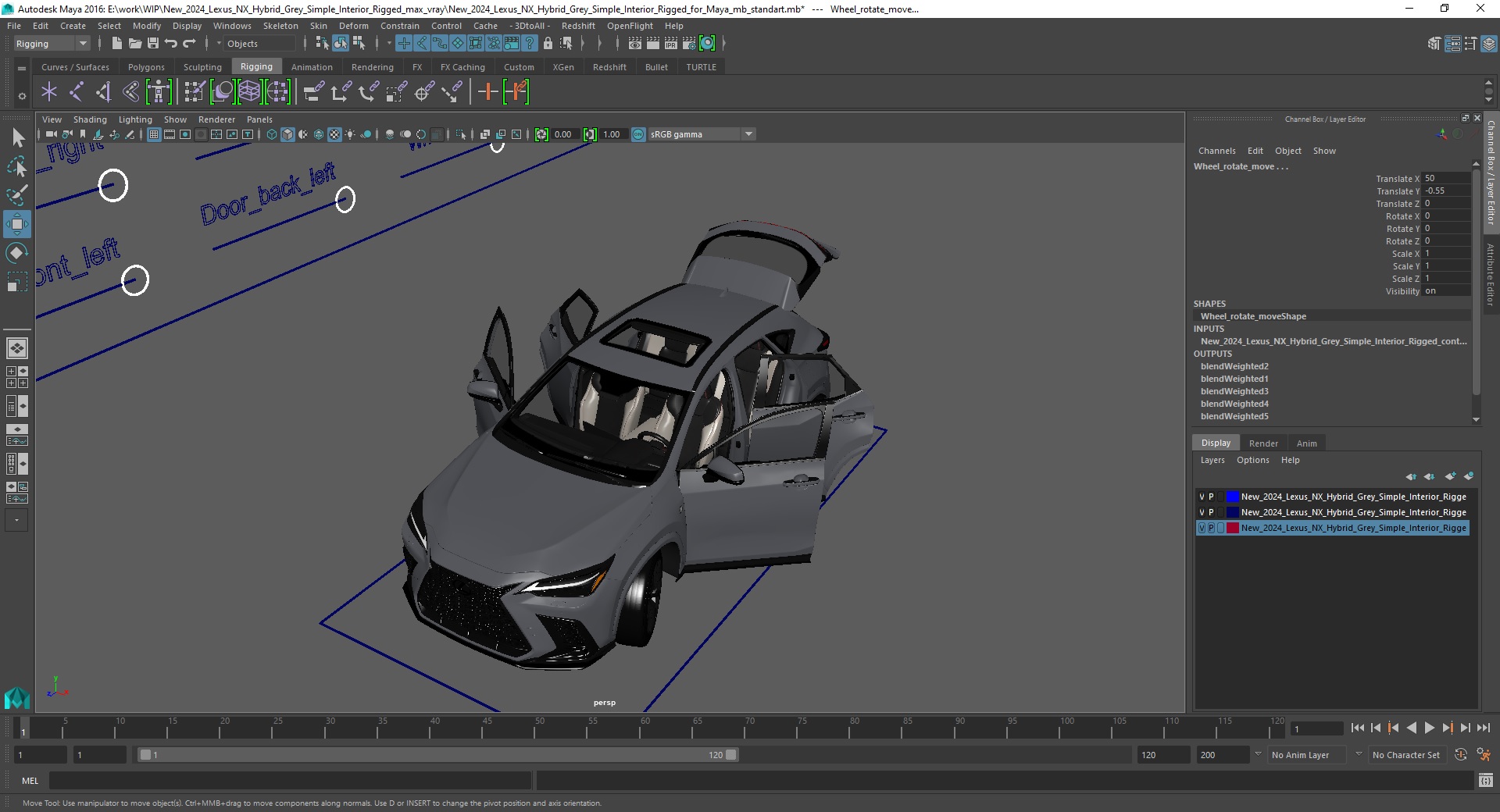Click Play forwards button

tap(1429, 728)
